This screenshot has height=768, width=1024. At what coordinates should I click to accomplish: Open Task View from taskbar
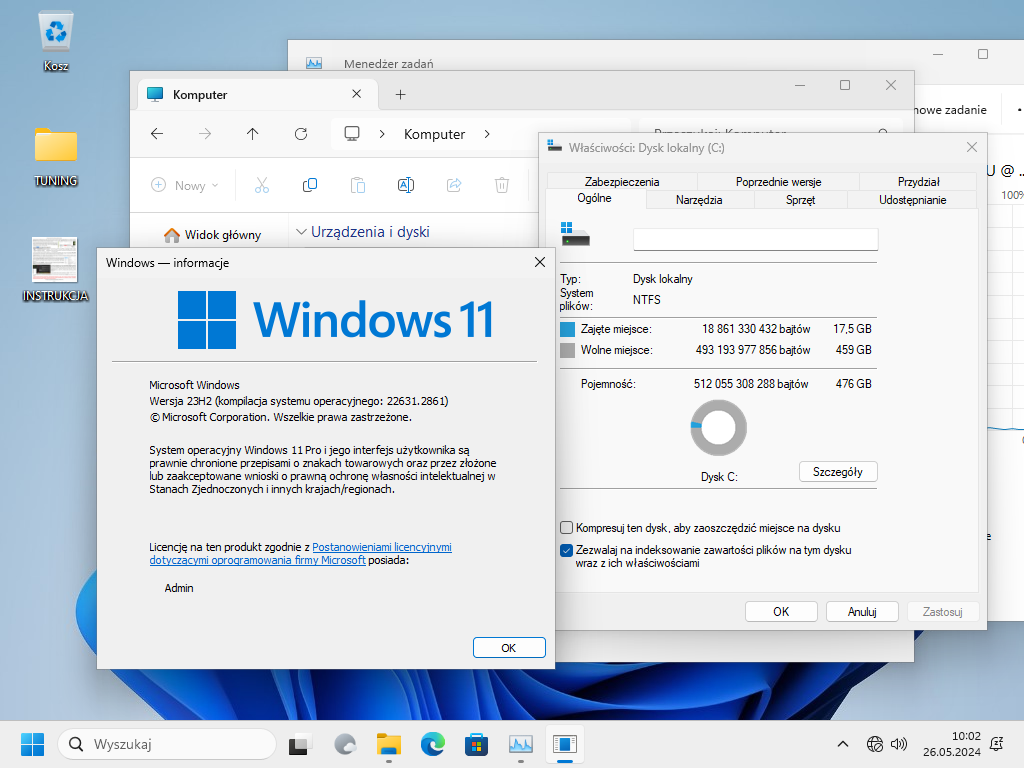[x=300, y=744]
